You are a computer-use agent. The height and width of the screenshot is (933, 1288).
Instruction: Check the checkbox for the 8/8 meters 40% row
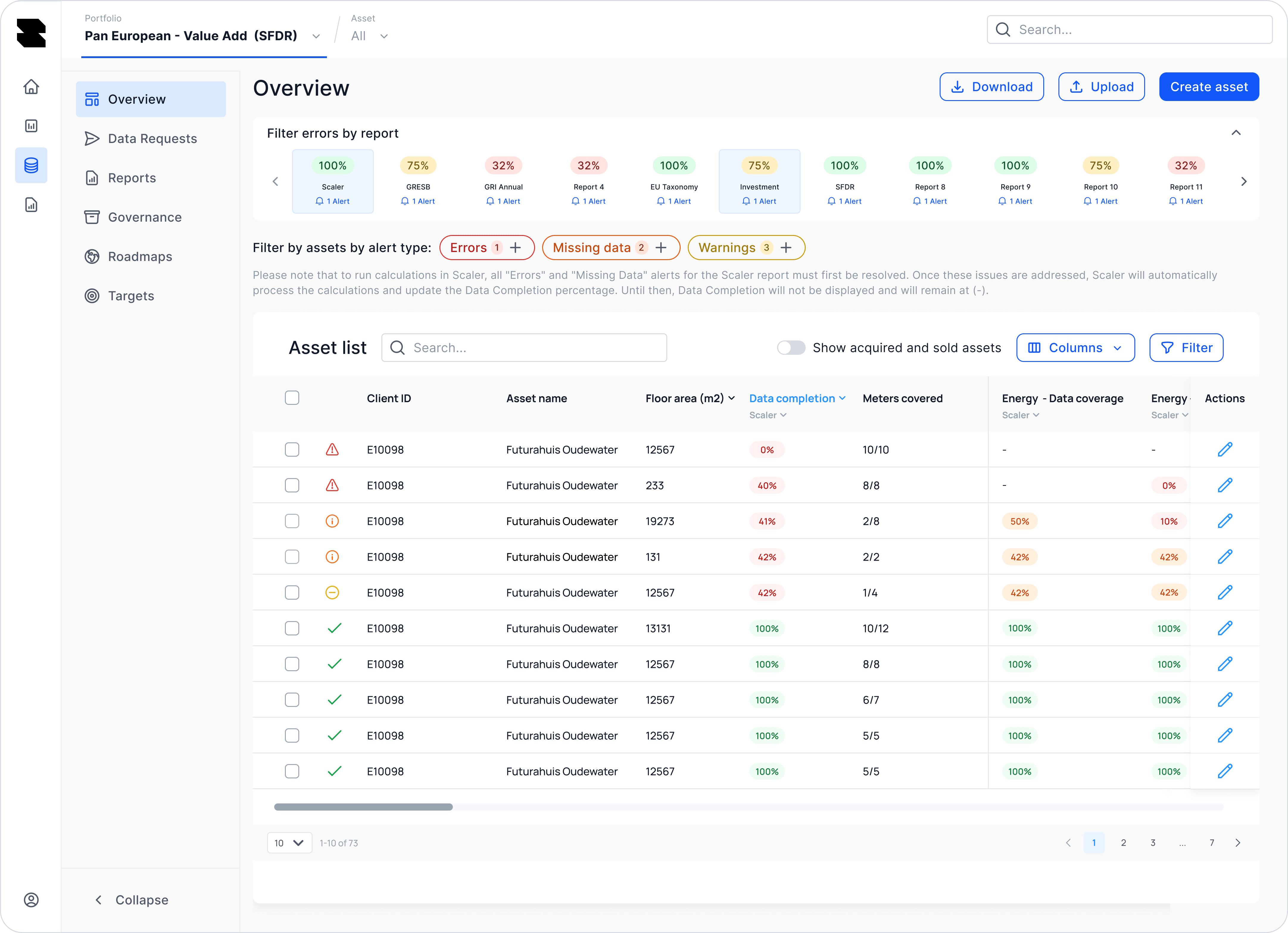292,485
